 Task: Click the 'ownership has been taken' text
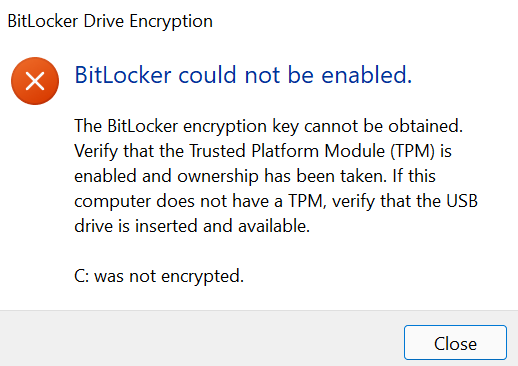282,176
